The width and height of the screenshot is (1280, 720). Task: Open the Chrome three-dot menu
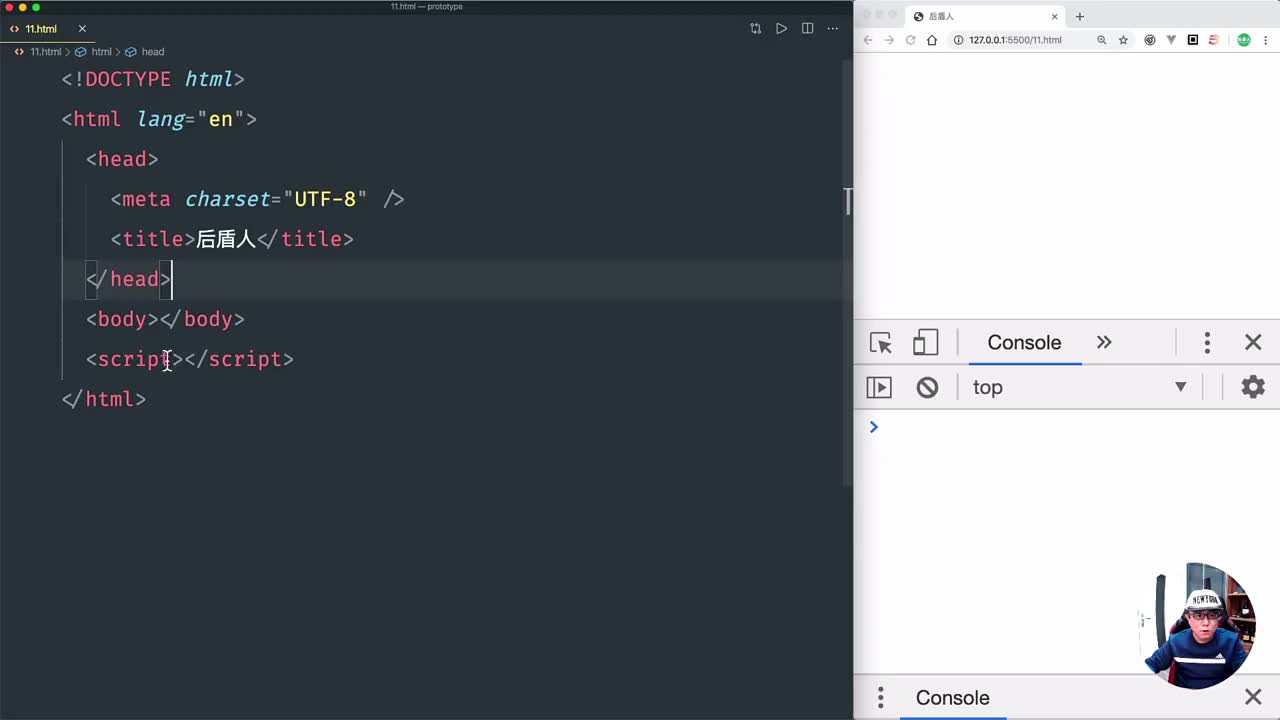click(1266, 40)
